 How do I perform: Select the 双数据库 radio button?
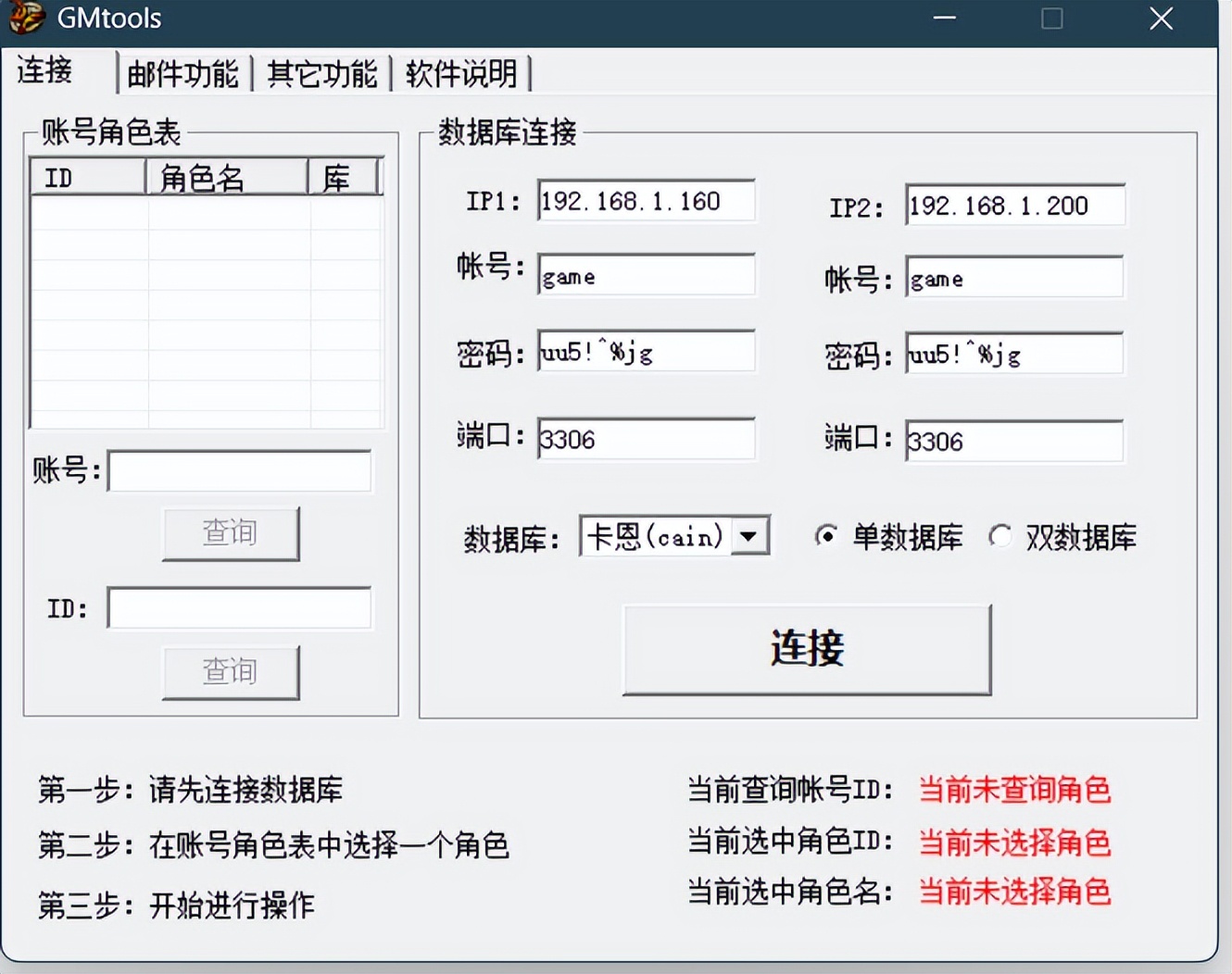click(1001, 537)
